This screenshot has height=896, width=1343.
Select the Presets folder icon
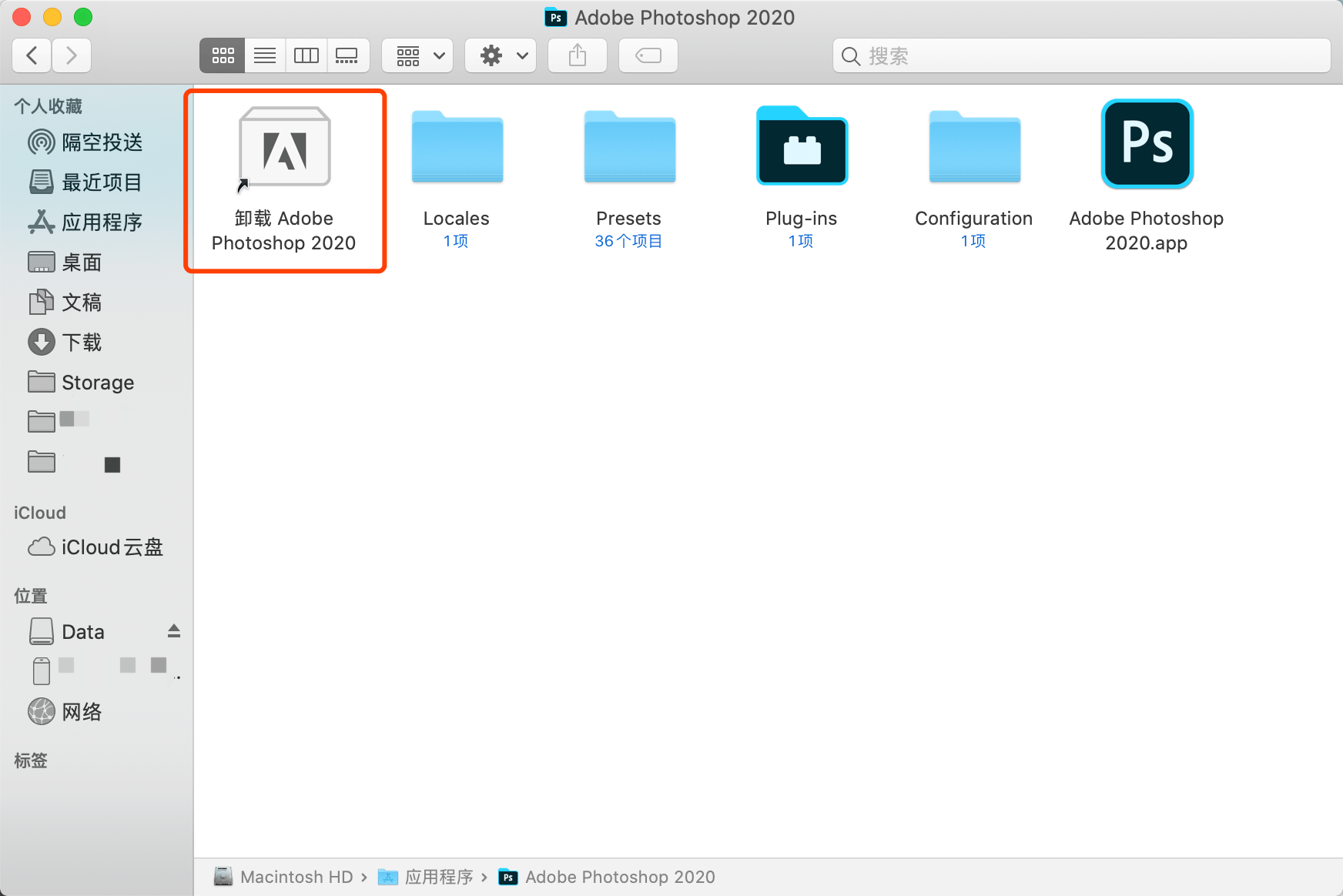pyautogui.click(x=629, y=148)
